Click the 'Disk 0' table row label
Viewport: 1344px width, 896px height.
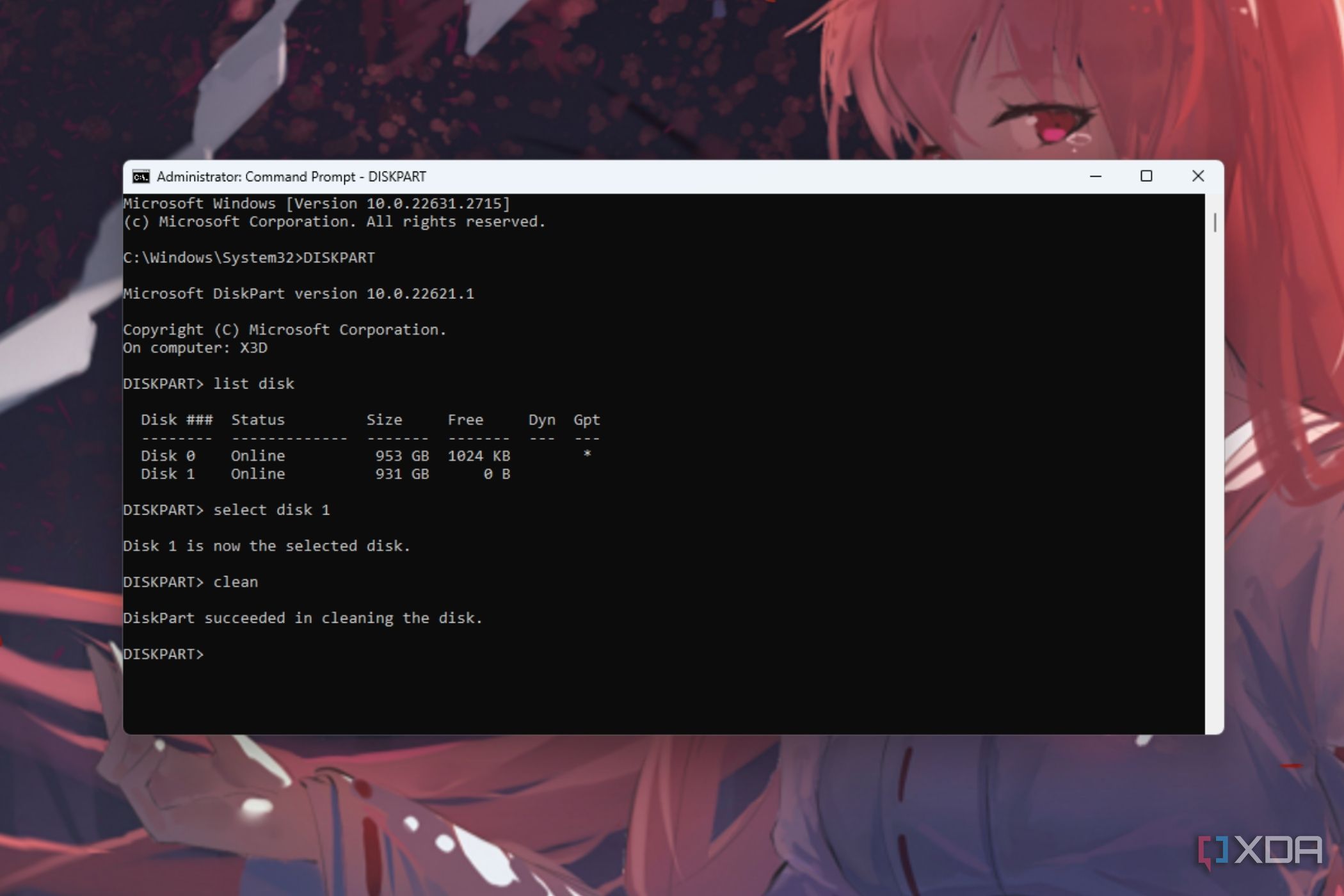coord(168,456)
